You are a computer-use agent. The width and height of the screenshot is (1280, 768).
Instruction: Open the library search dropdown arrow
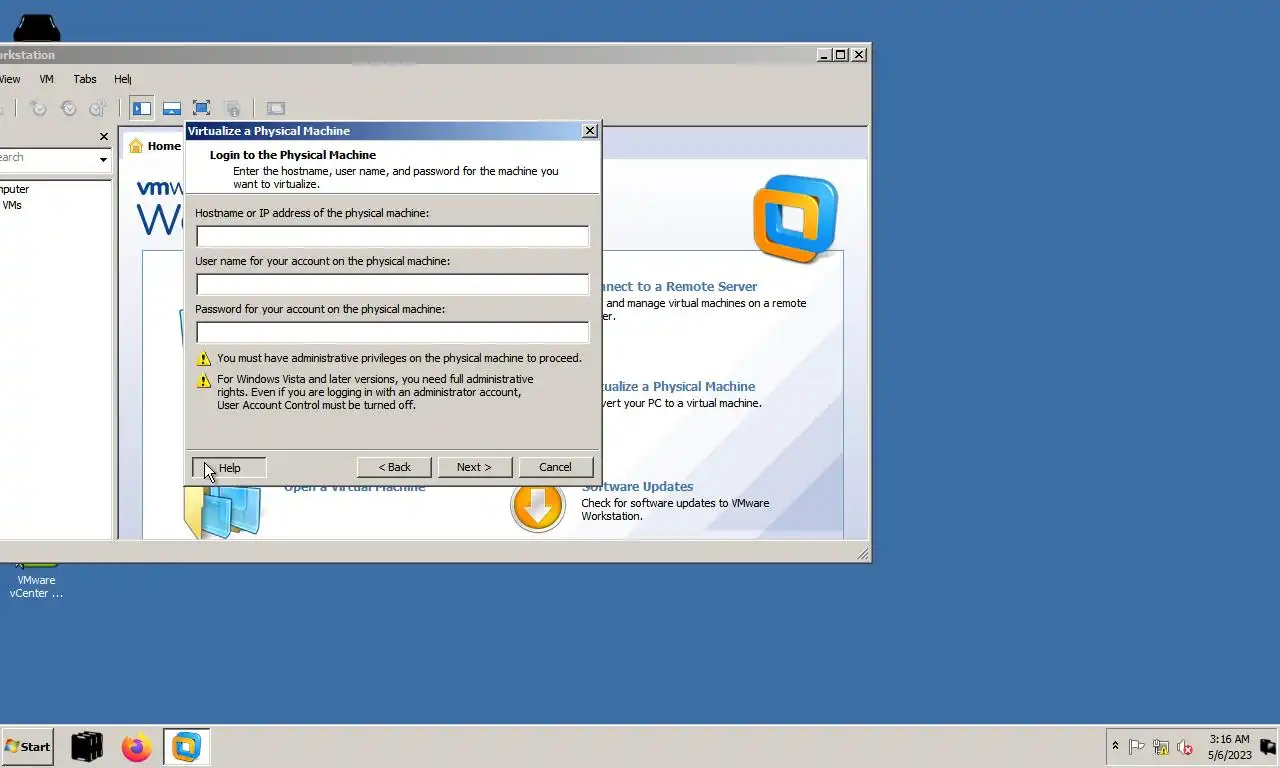tap(102, 159)
